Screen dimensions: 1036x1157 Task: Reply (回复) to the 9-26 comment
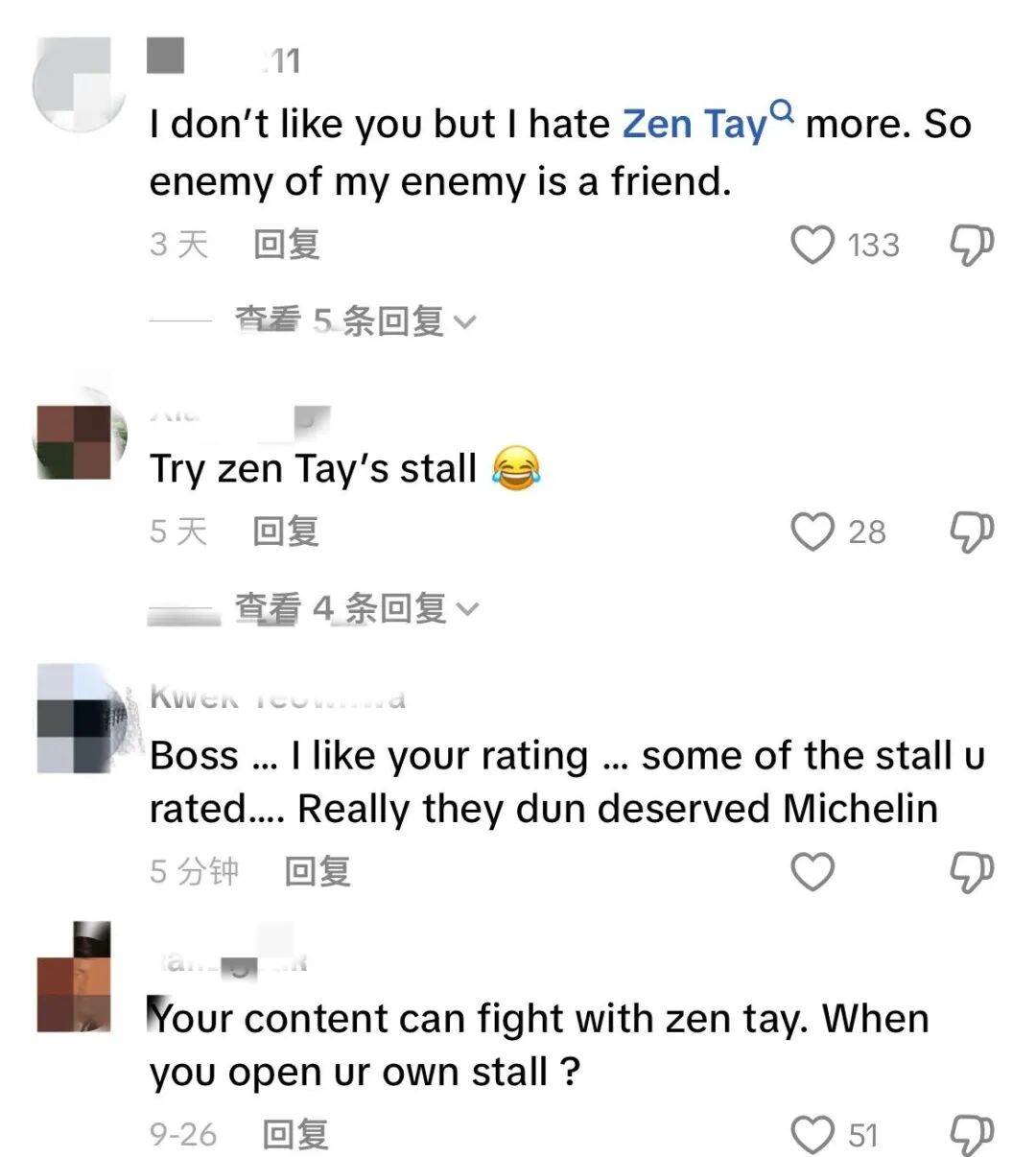295,1135
